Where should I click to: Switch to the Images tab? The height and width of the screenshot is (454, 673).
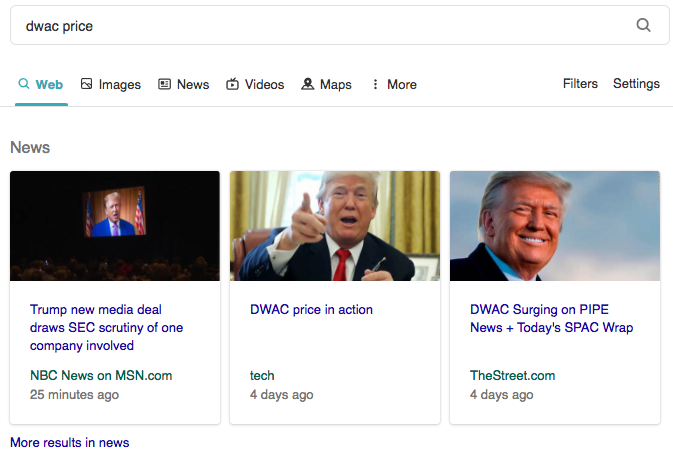tap(119, 85)
